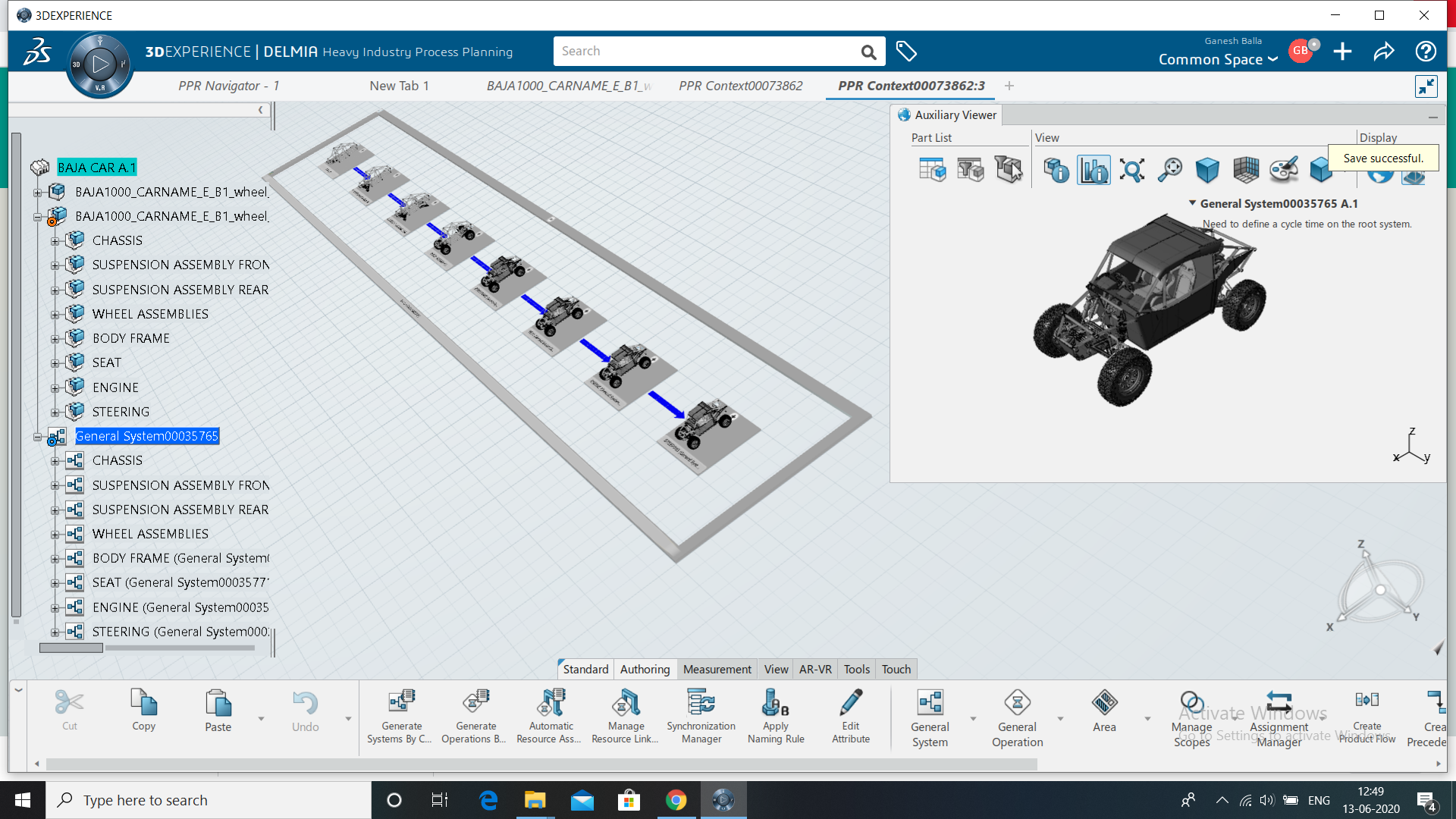Open the 6WTags tag icon
The width and height of the screenshot is (1456, 819).
906,52
